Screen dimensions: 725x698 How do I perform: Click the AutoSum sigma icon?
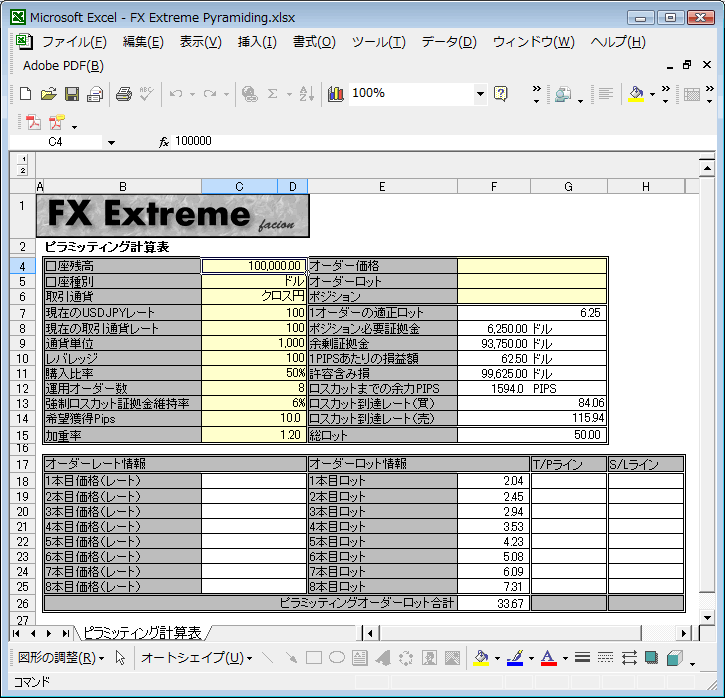coord(273,94)
